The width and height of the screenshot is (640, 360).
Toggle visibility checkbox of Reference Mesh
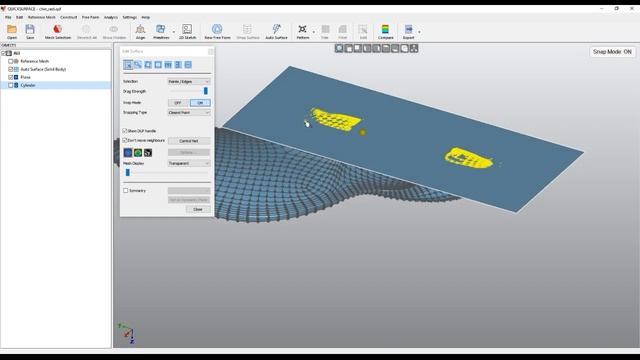(x=11, y=61)
